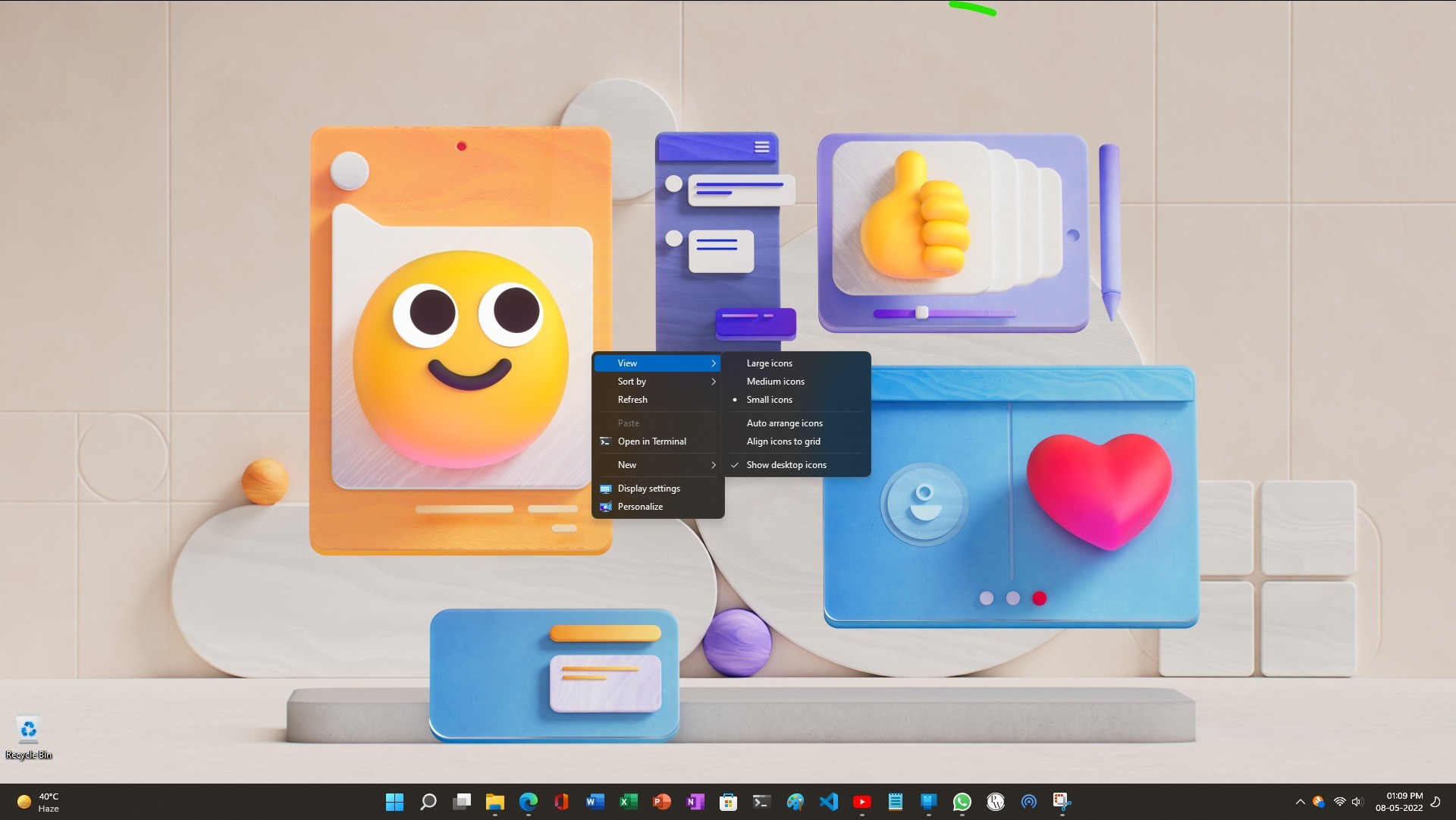Open Task View from the taskbar
Screen dimensions: 1456x820
coord(461,802)
